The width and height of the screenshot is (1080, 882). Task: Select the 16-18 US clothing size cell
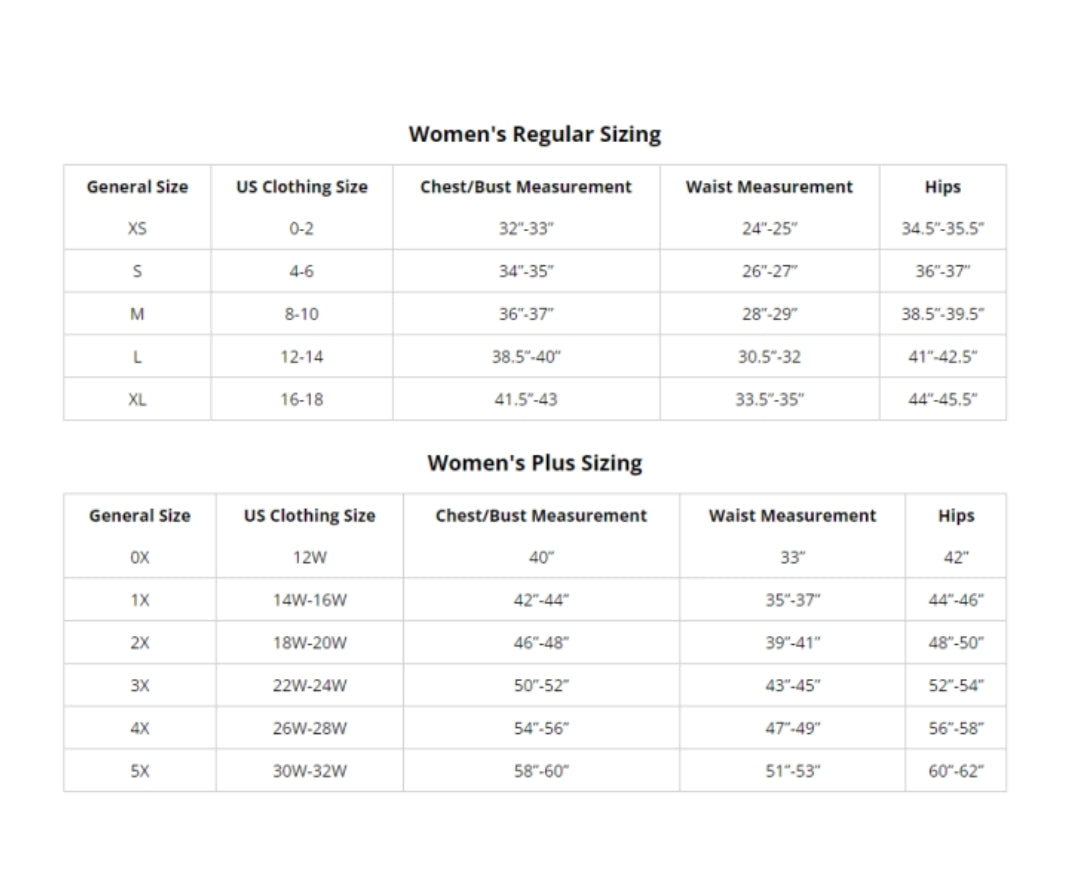[301, 399]
